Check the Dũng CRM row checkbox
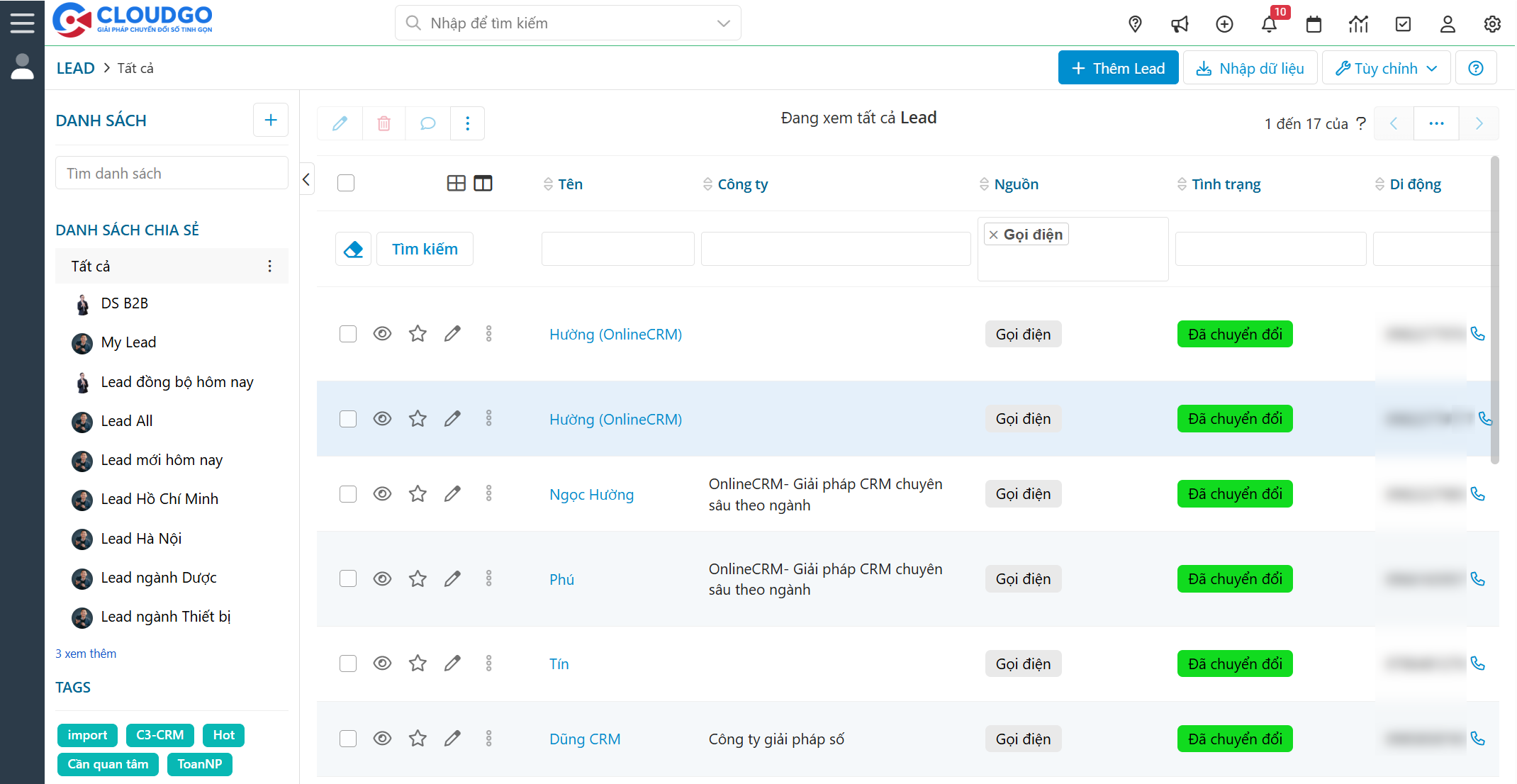The width and height of the screenshot is (1517, 784). (x=347, y=739)
